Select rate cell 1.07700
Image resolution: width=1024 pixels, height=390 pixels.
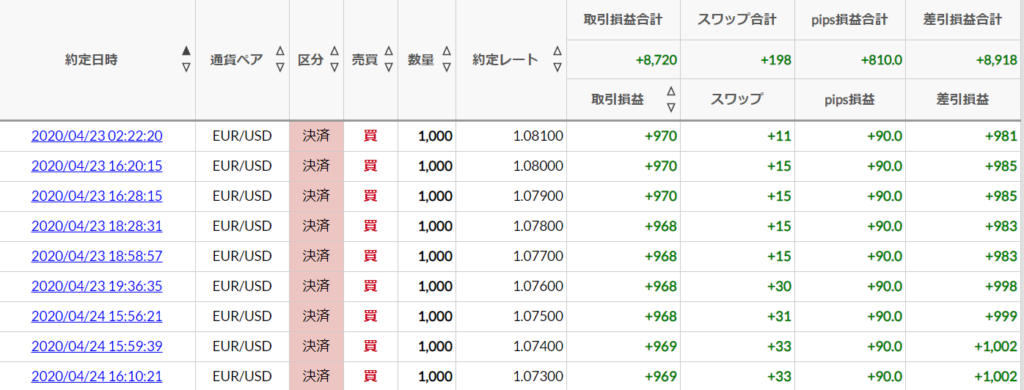[538, 256]
